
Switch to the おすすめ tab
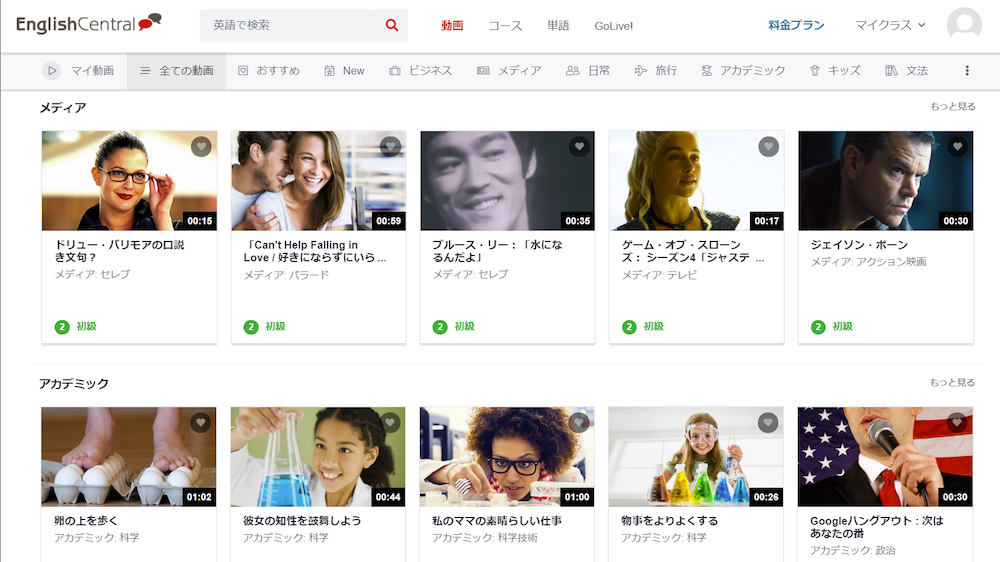268,71
